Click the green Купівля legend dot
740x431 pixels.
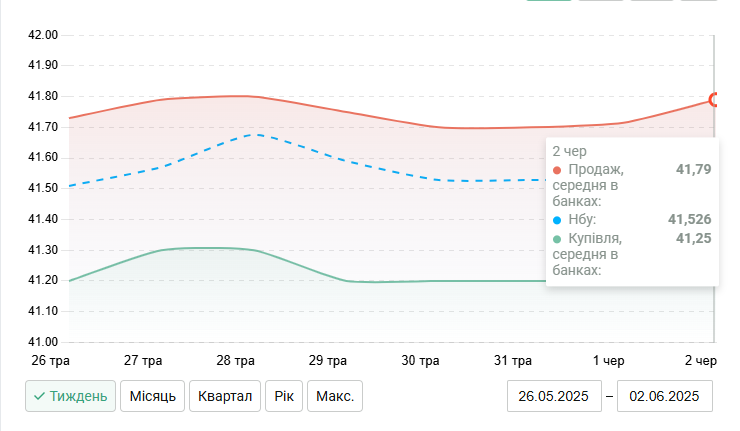(557, 238)
